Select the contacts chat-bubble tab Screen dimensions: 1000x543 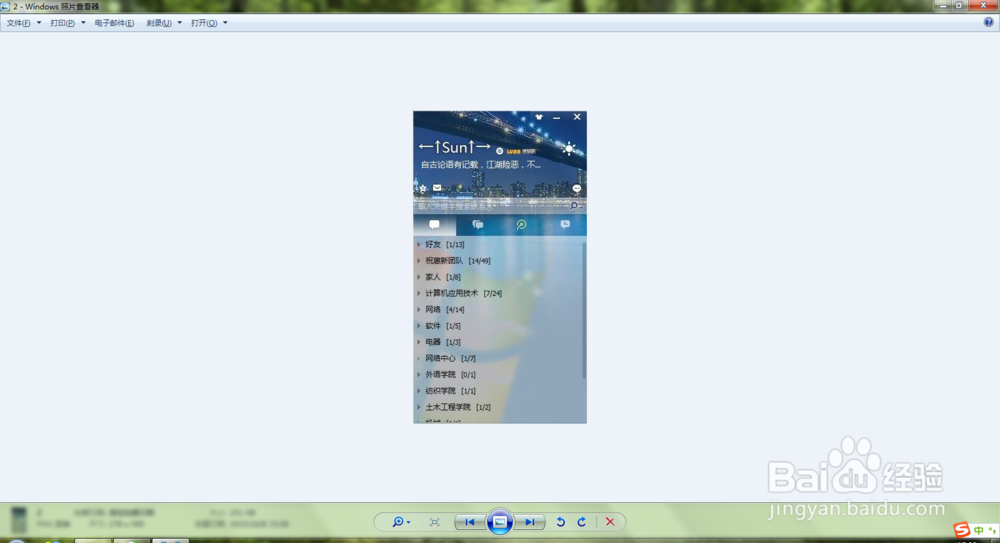click(434, 225)
